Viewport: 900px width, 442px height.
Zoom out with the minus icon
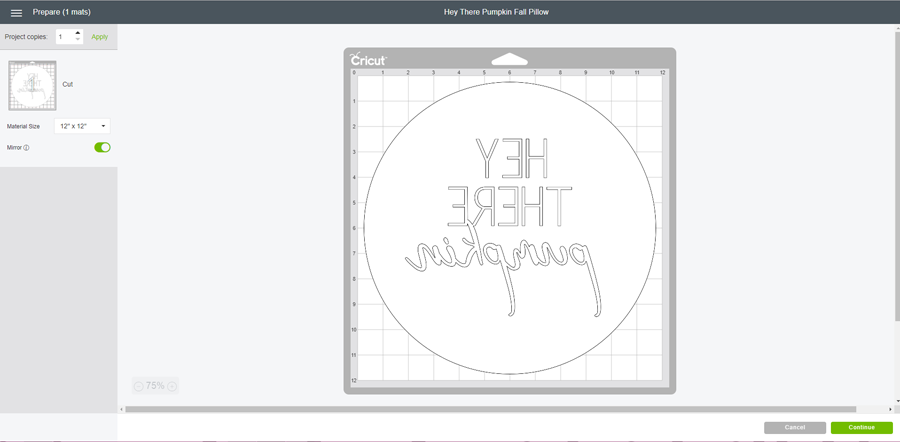(138, 386)
